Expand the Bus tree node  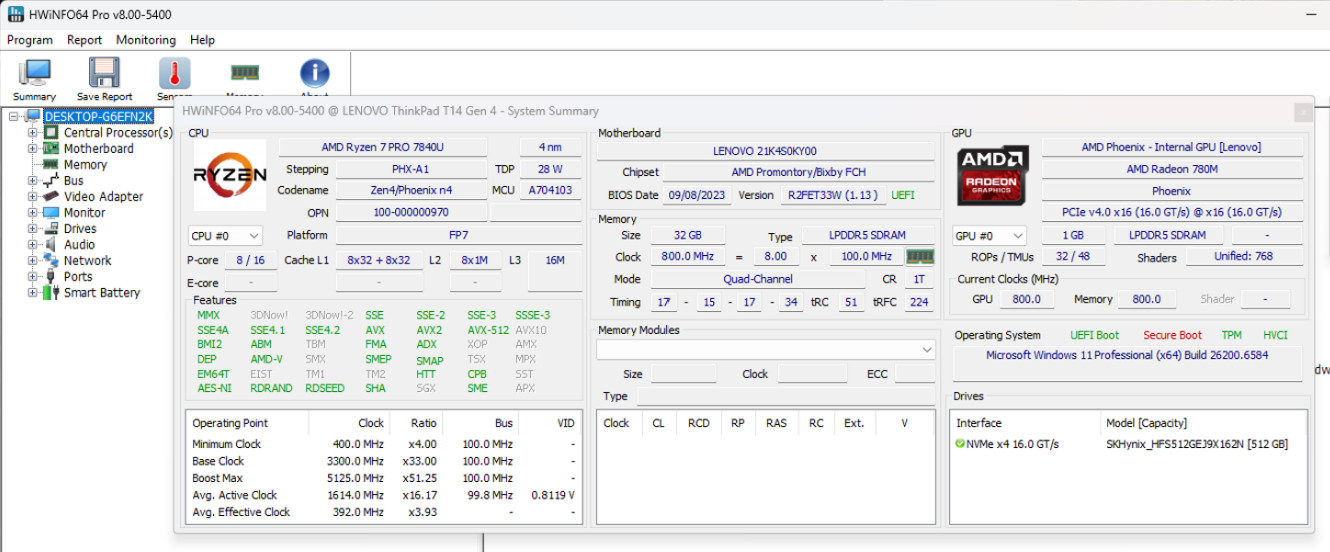(33, 180)
